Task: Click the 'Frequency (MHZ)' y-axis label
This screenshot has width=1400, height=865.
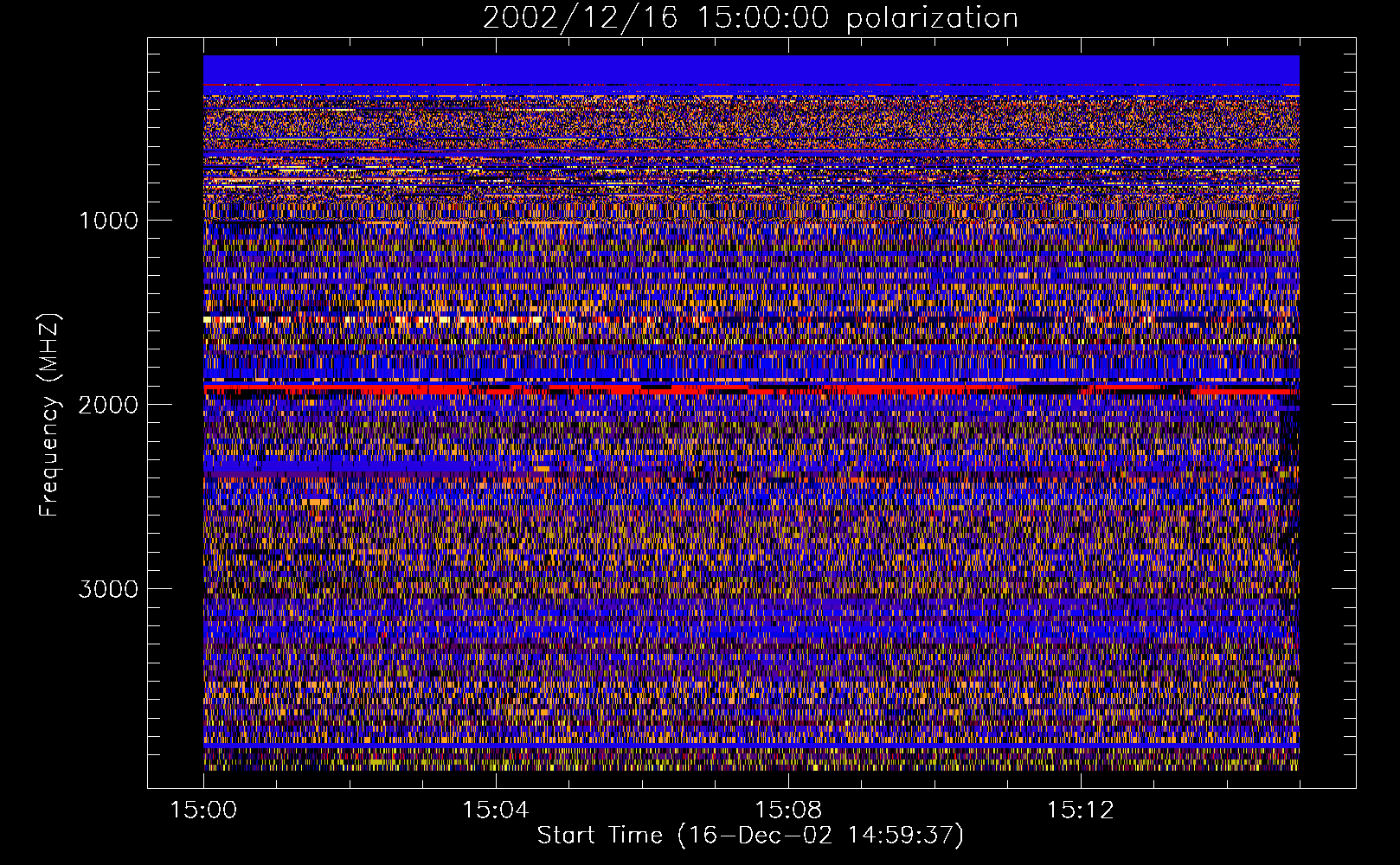Action: click(49, 415)
